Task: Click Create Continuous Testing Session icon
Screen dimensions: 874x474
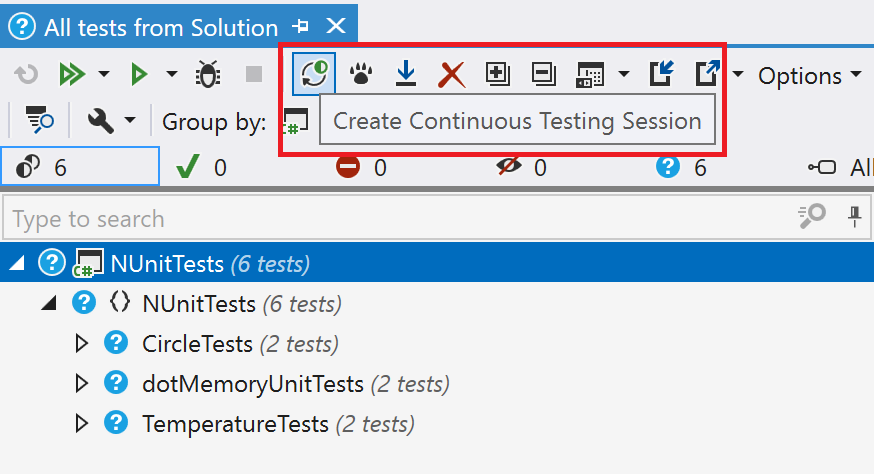Action: click(314, 73)
